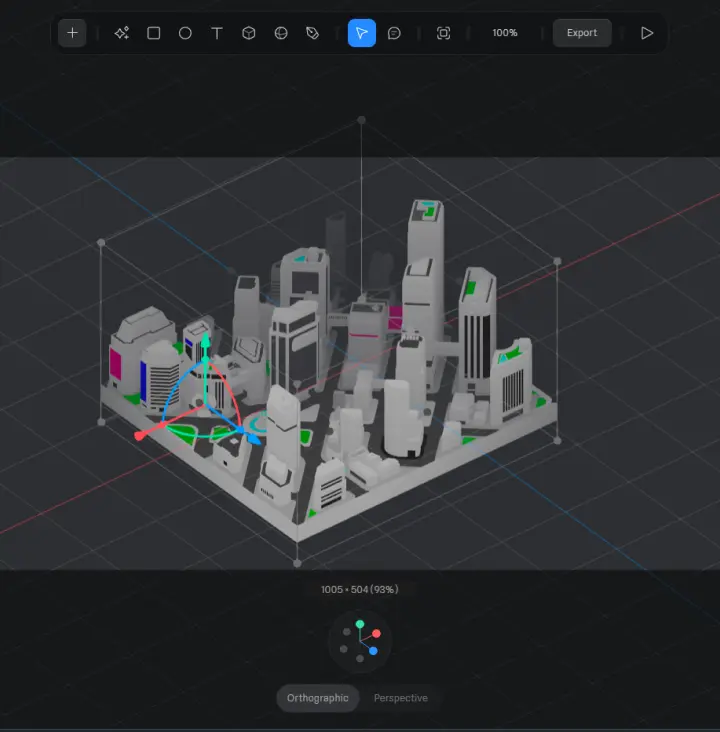Click the frame focus icon
720x732 pixels.
tap(443, 33)
